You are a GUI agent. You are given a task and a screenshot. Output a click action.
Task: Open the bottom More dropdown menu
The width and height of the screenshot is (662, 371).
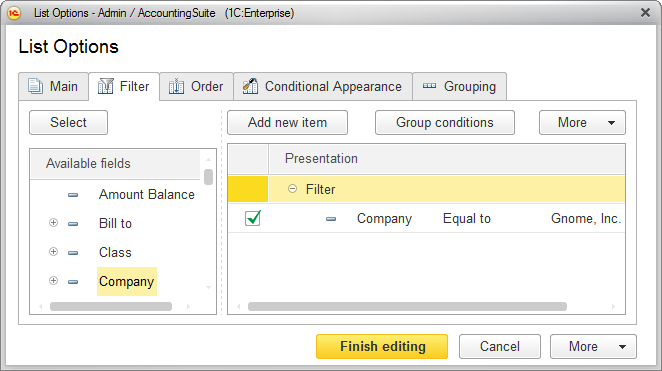[593, 347]
